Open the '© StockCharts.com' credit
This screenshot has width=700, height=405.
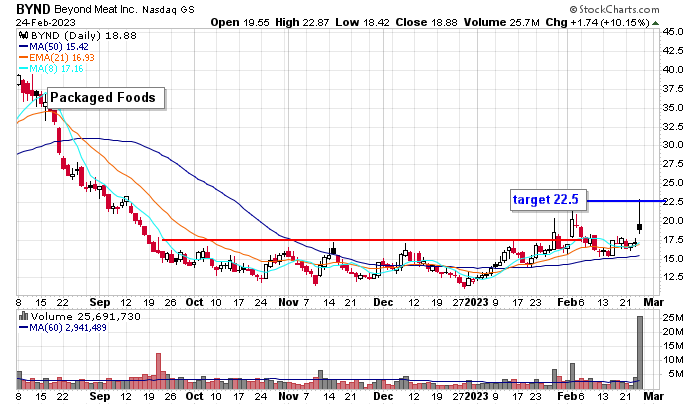click(x=614, y=9)
